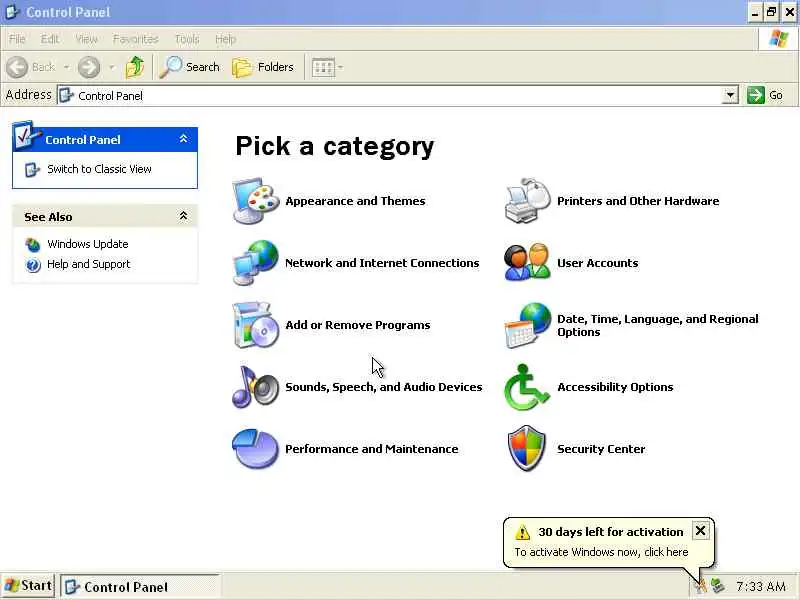Open the View menu
Screen dimensions: 800x600
pyautogui.click(x=87, y=39)
